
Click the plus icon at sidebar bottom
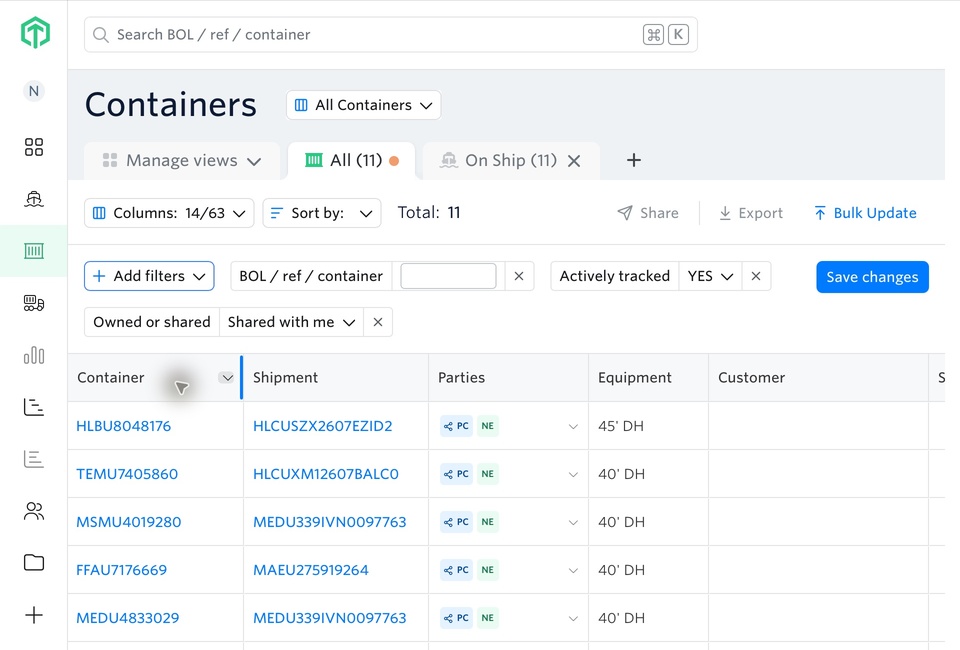(x=34, y=615)
